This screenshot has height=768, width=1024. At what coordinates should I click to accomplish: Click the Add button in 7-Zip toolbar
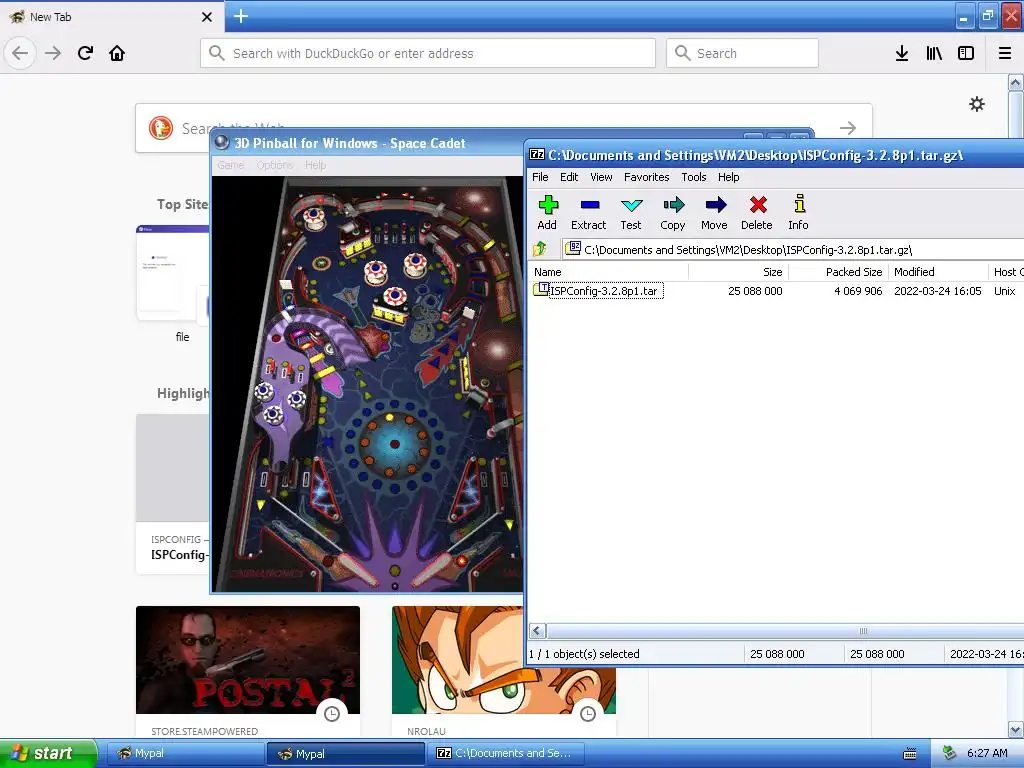(x=547, y=213)
